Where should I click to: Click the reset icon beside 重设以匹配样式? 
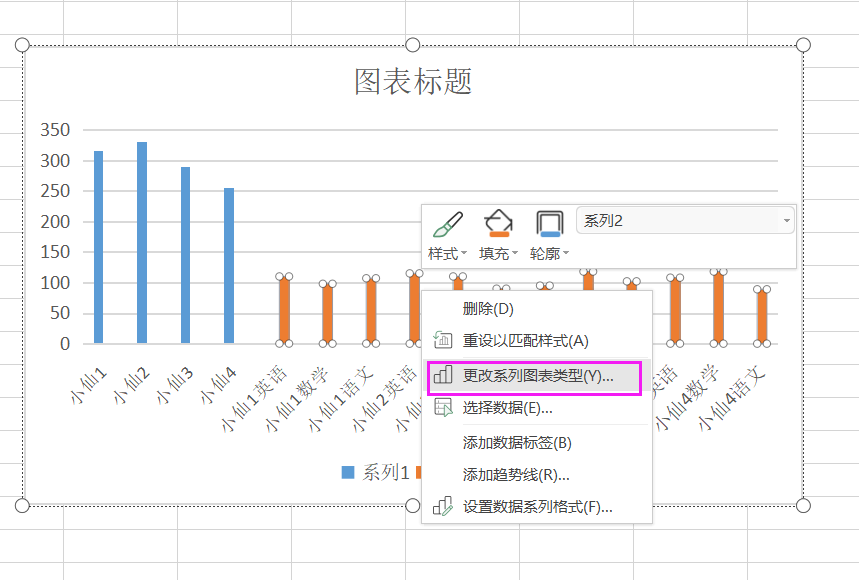443,340
